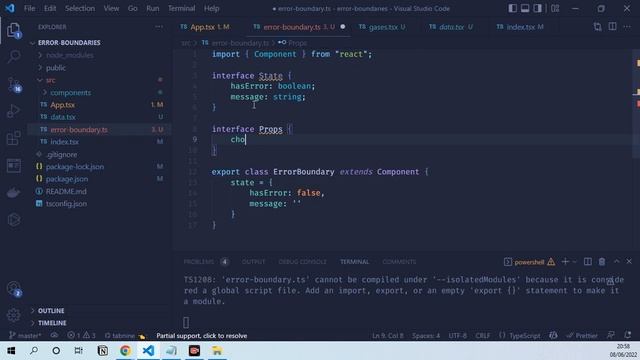Click UTF-8 encoding in status bar
This screenshot has width=640, height=360.
point(458,336)
